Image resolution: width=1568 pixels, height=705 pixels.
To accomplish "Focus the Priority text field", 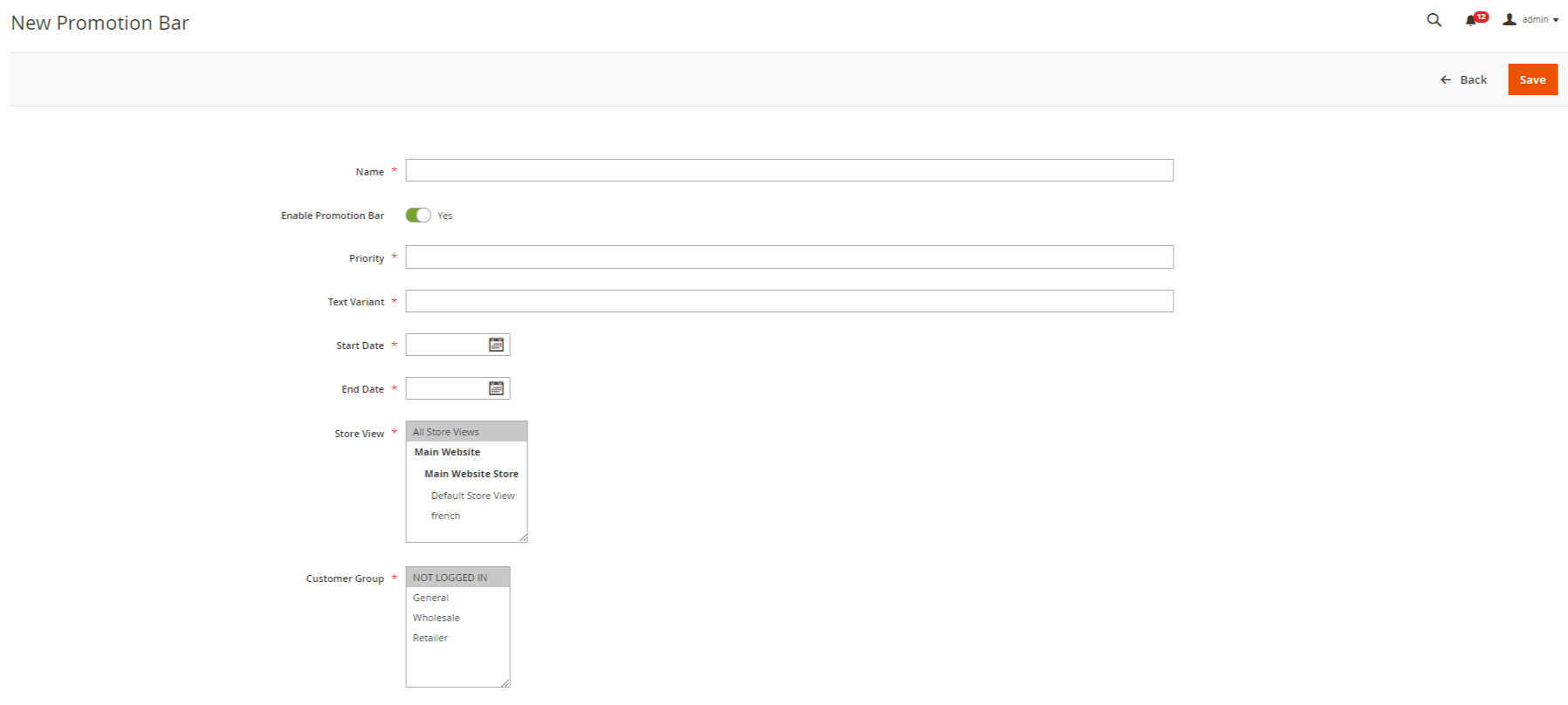I will pos(789,257).
